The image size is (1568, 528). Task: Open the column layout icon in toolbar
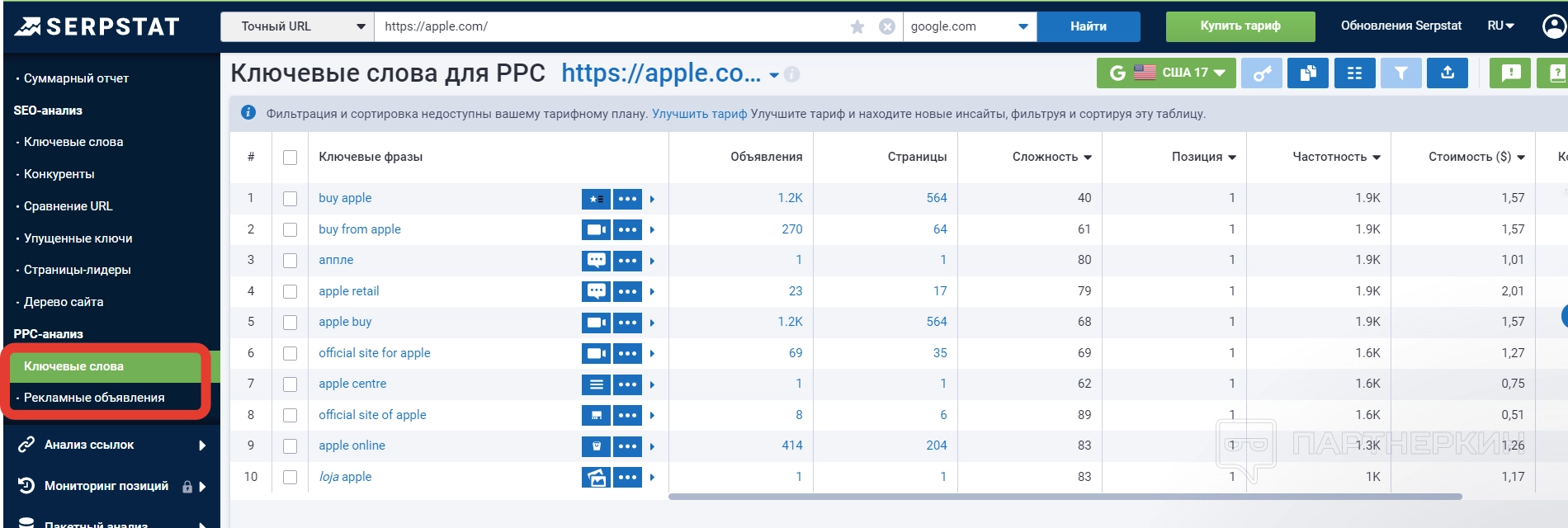[x=1354, y=73]
